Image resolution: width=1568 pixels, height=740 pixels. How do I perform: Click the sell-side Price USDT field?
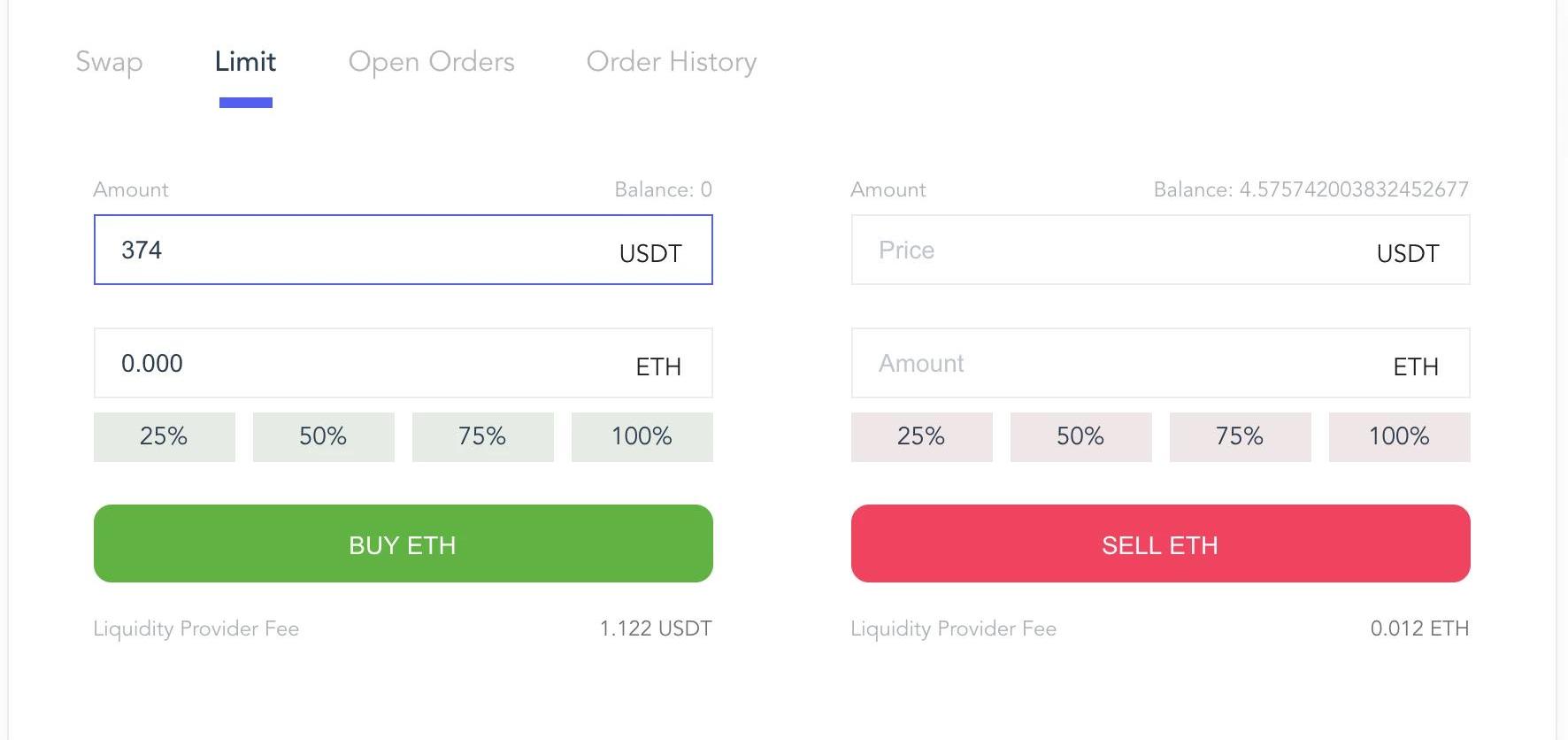[x=1106, y=251]
